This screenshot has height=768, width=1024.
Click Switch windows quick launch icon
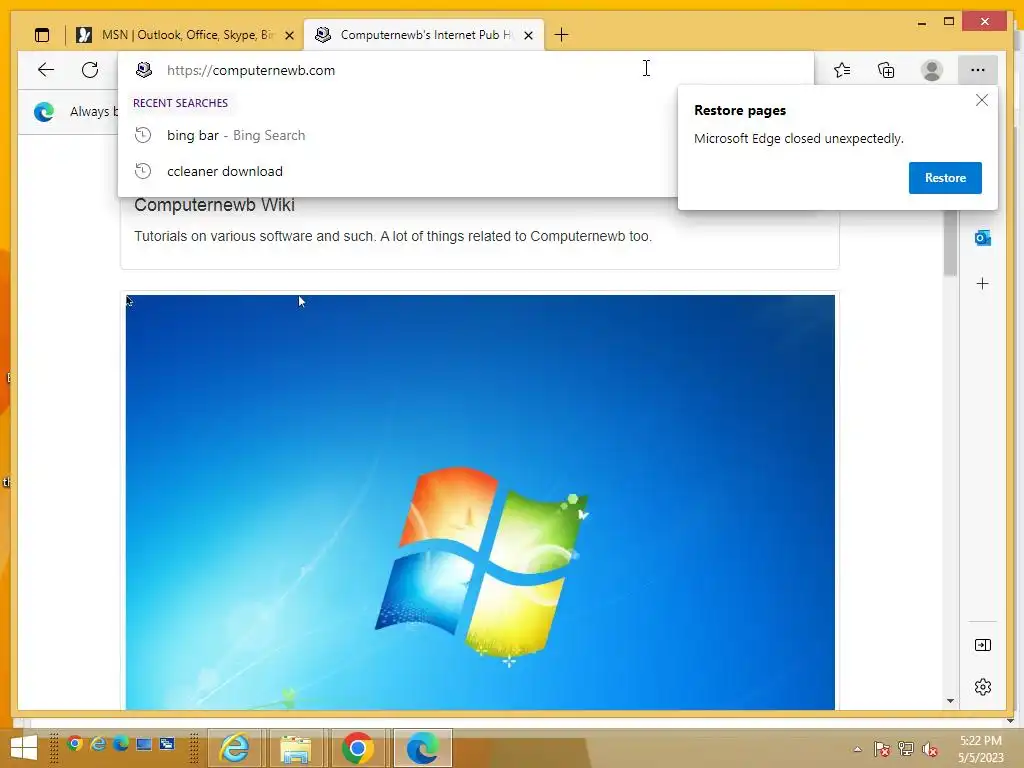167,744
